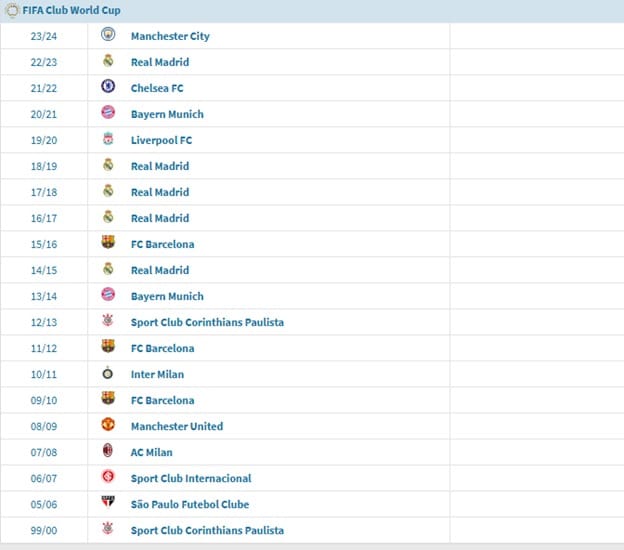624x550 pixels.
Task: Open Real Madrid link for 14/15 season
Action: click(x=160, y=270)
